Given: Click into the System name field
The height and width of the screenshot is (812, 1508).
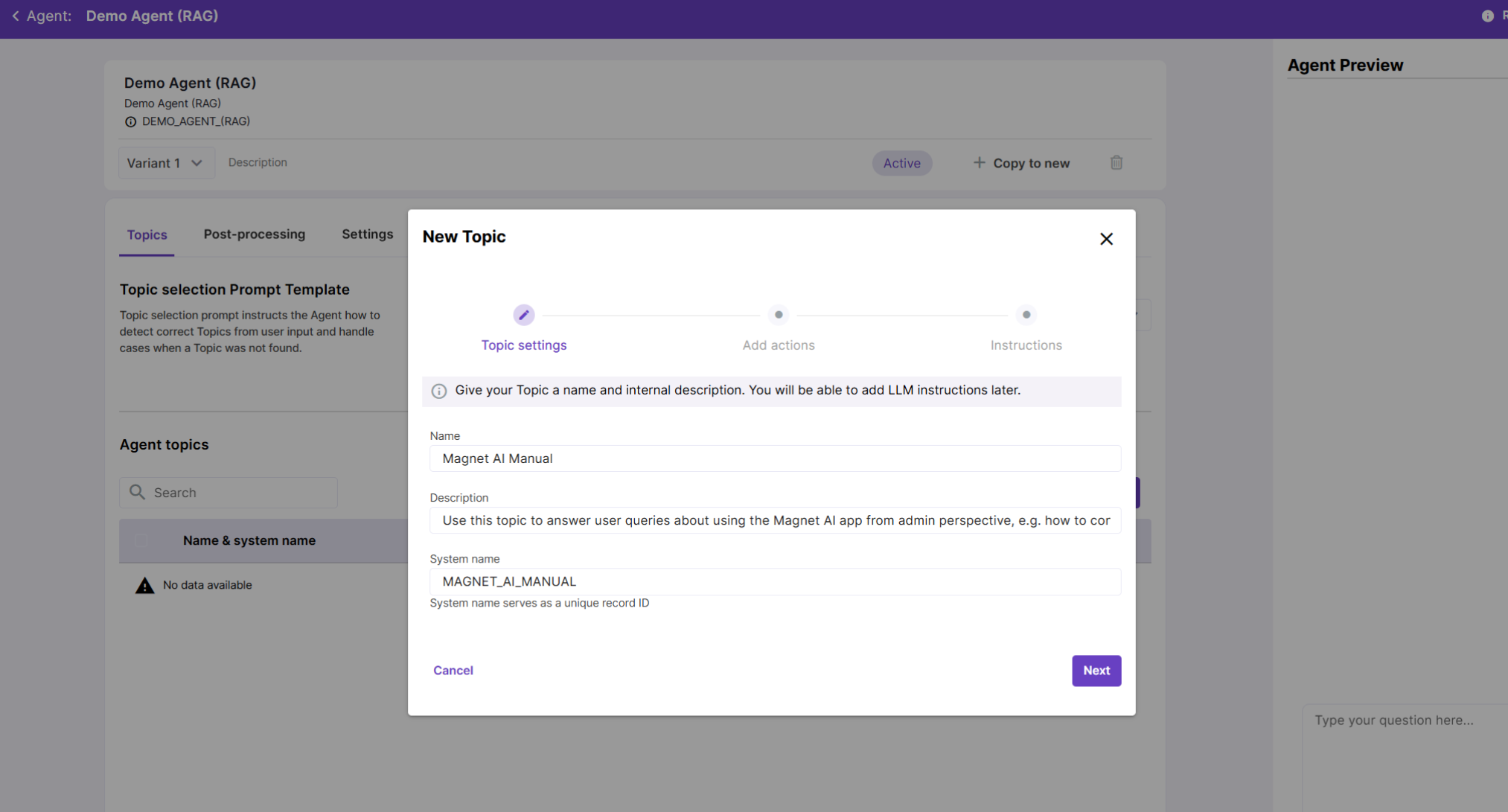Looking at the screenshot, I should coord(774,581).
